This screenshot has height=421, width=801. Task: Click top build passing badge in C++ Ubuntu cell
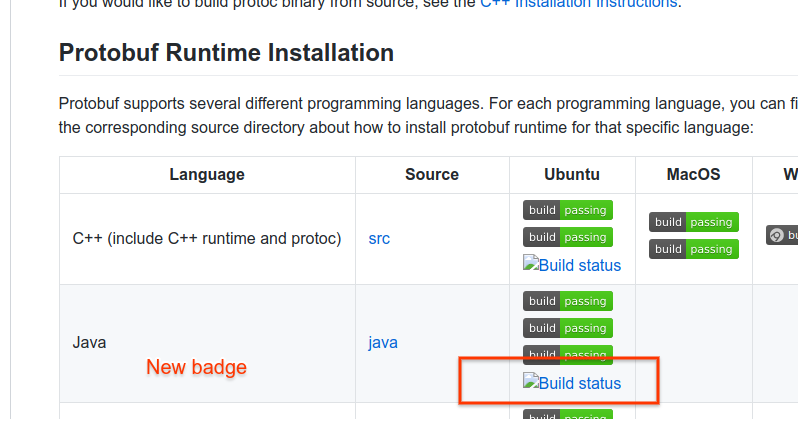click(568, 210)
